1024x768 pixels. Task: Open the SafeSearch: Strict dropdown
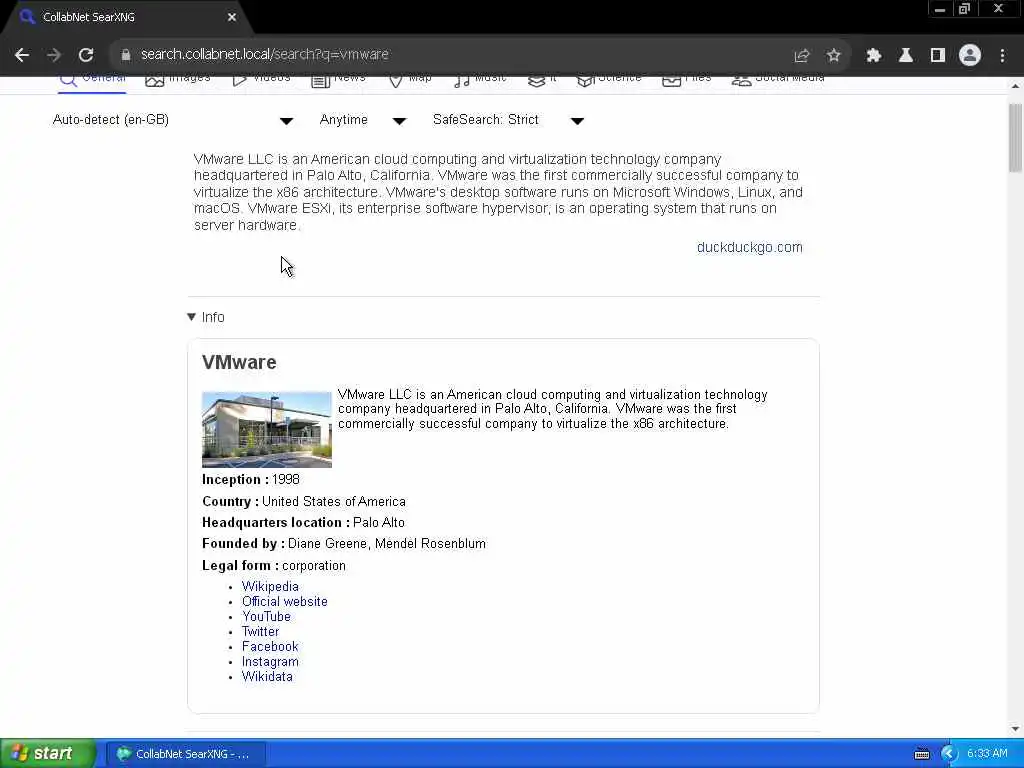[x=508, y=120]
